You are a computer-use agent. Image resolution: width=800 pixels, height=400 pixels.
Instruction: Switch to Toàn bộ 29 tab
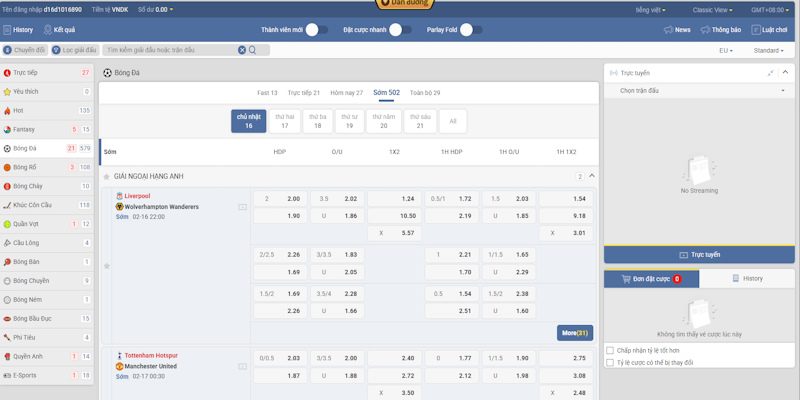pos(425,93)
